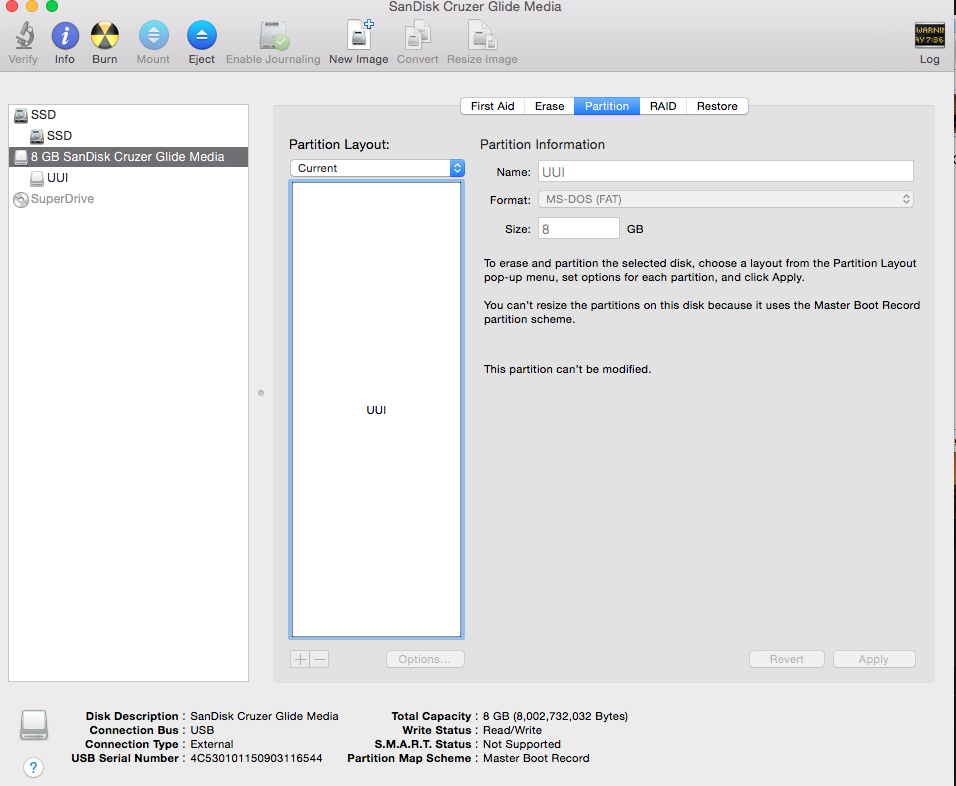This screenshot has width=956, height=786.
Task: Open the help question mark button
Action: (x=34, y=767)
